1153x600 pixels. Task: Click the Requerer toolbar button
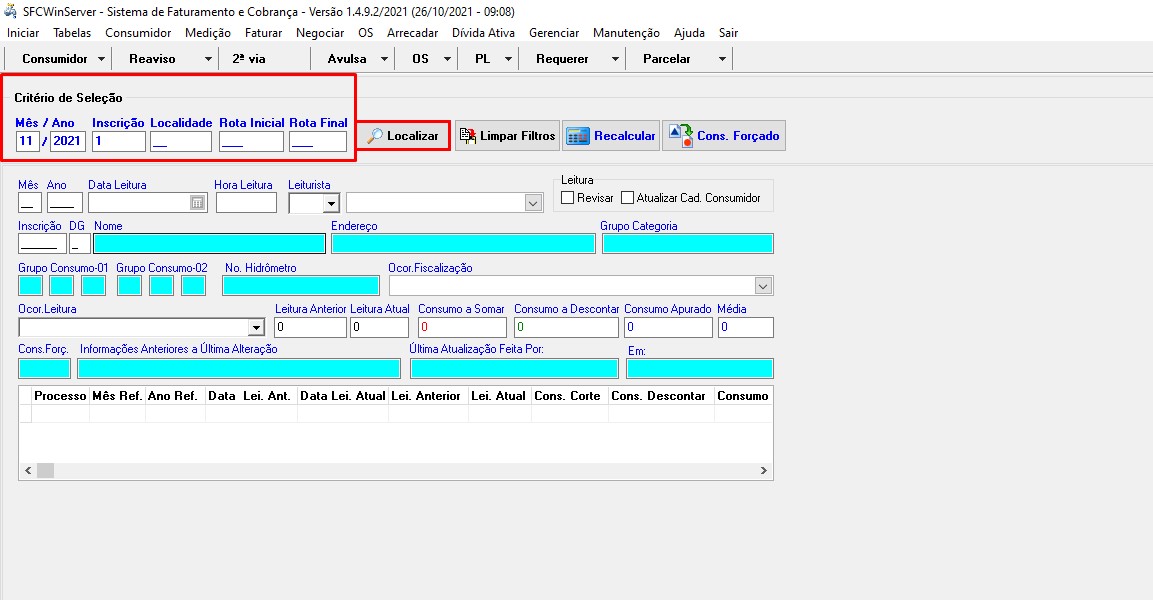562,59
